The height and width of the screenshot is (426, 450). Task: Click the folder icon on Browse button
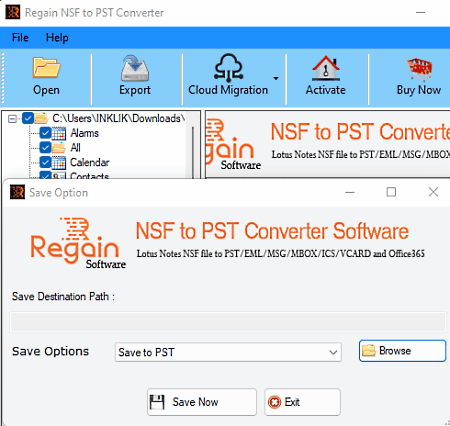coord(369,351)
